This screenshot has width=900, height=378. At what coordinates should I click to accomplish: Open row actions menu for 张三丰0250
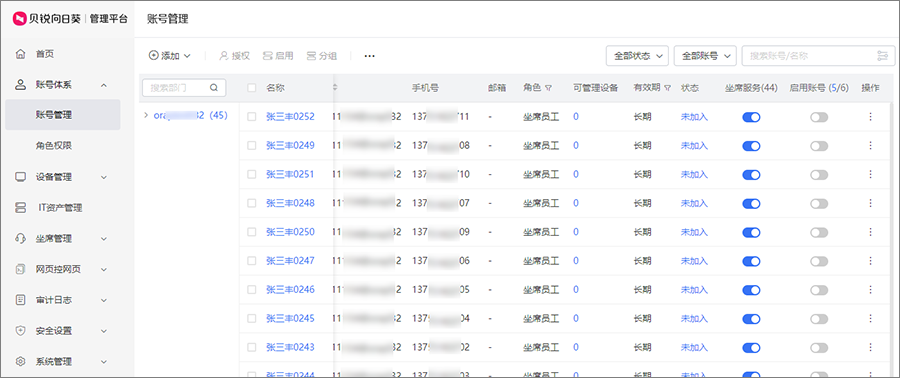click(870, 232)
